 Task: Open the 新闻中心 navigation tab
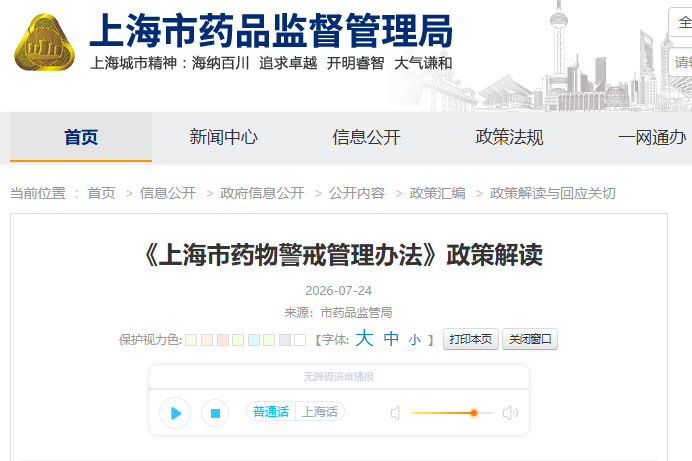223,137
